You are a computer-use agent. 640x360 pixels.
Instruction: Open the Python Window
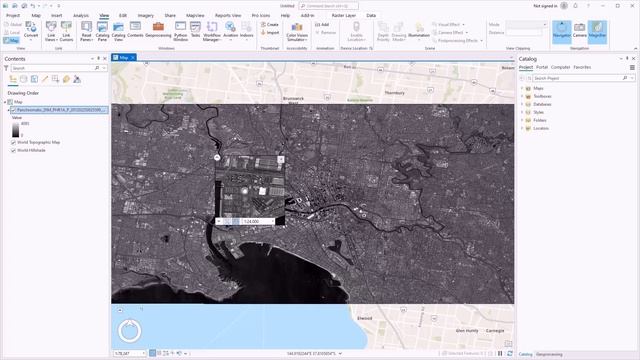click(180, 31)
